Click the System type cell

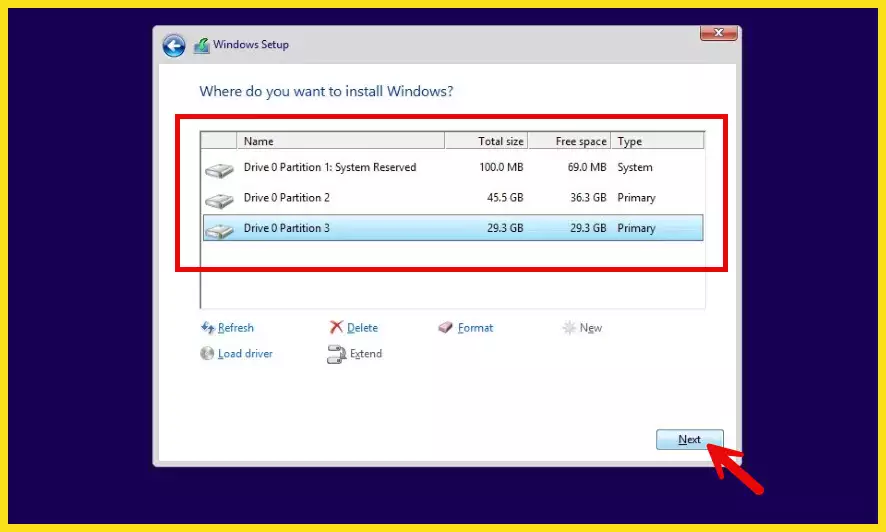coord(635,167)
